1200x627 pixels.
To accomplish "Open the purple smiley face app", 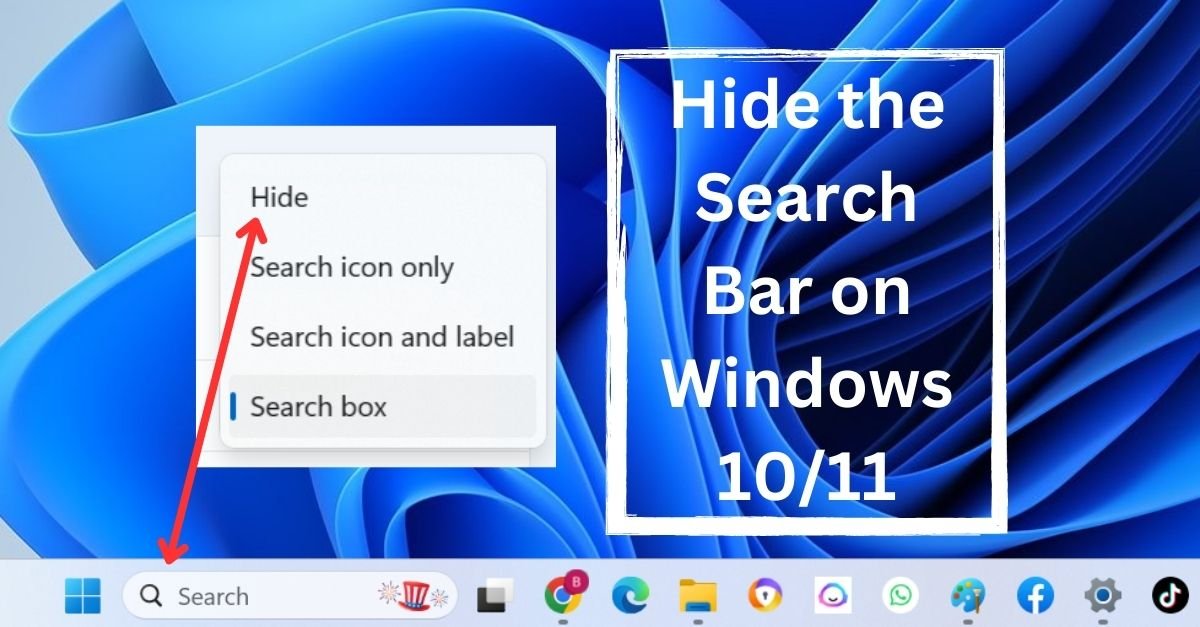I will (832, 596).
